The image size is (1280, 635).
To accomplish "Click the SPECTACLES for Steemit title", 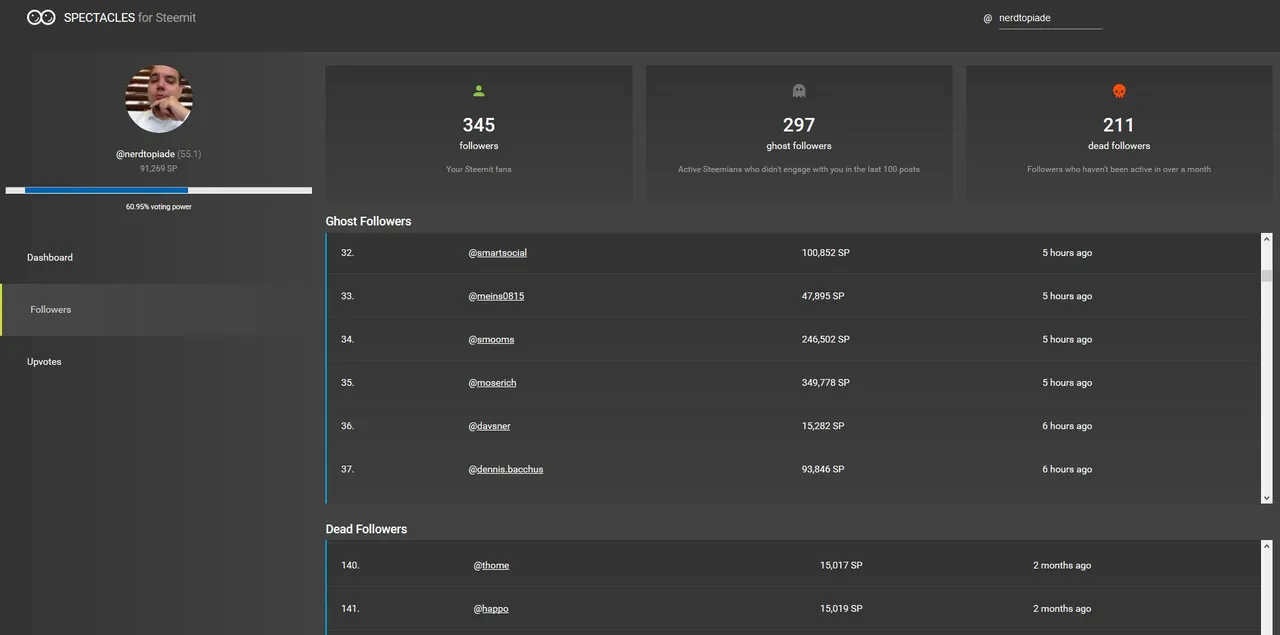I will [x=130, y=18].
